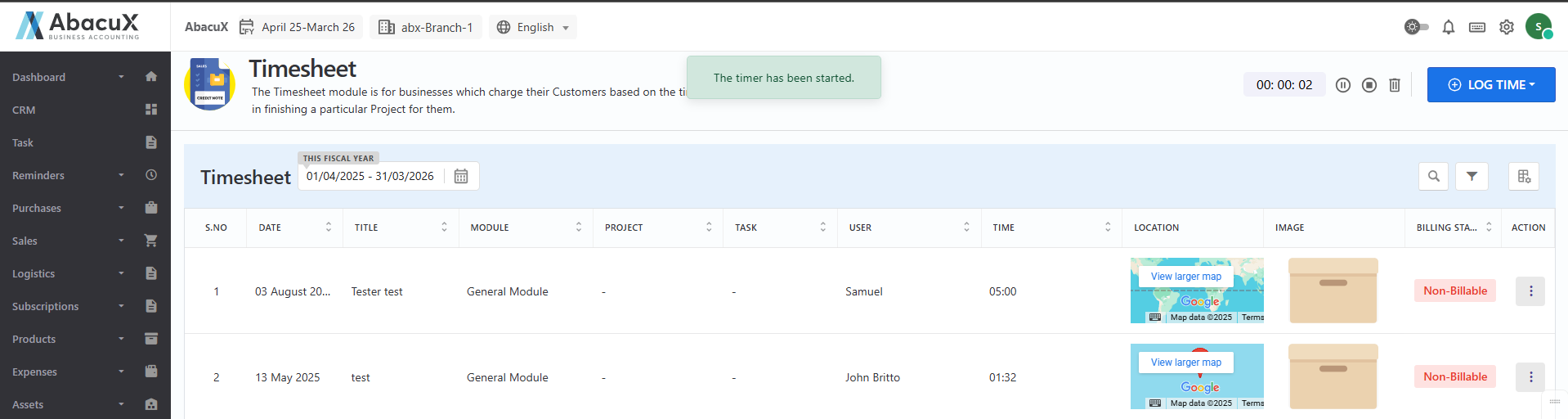The width and height of the screenshot is (1568, 419).
Task: Toggle the theme switch in header
Action: [1416, 27]
